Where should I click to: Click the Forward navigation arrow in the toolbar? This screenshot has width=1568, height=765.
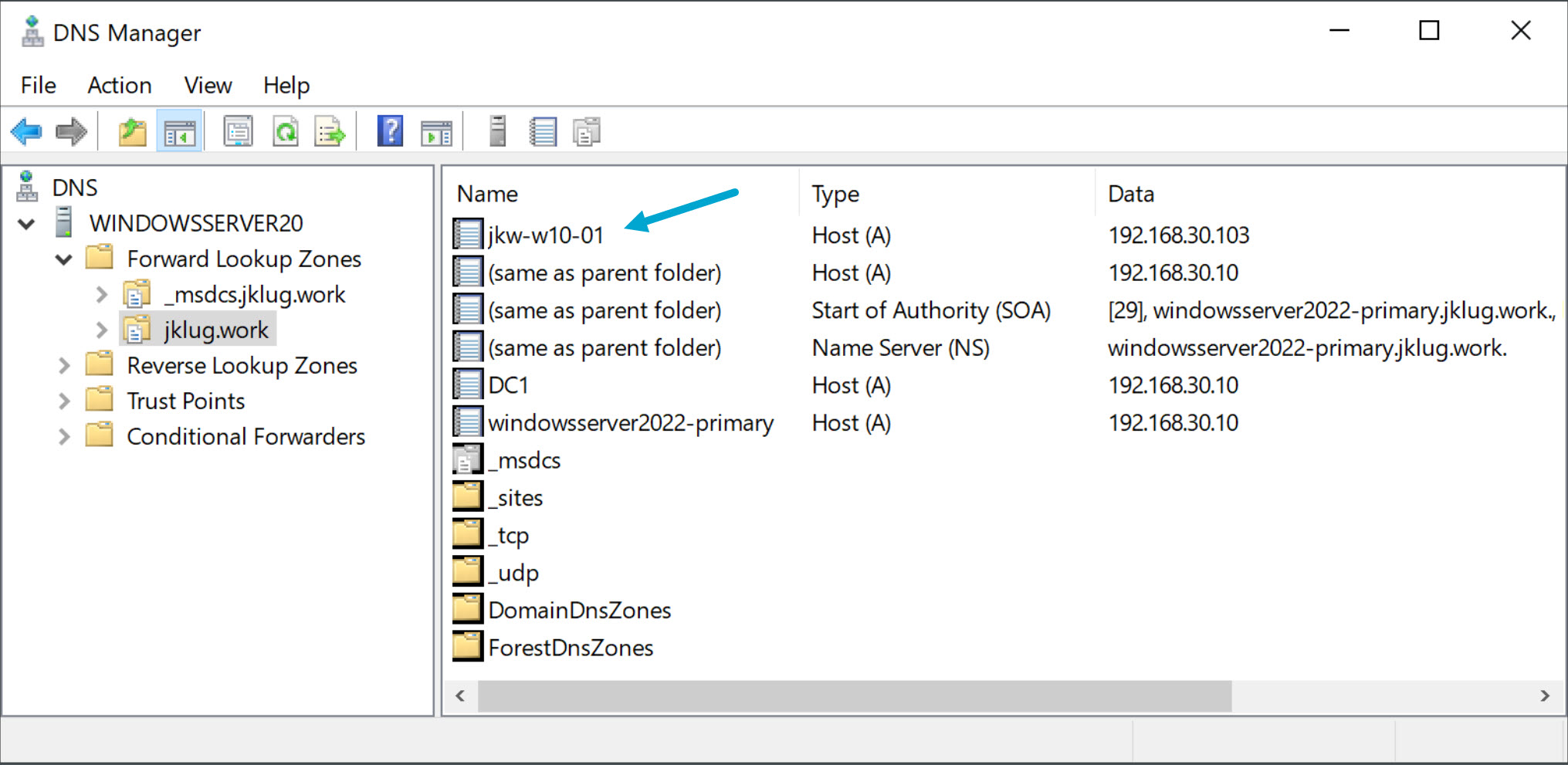coord(71,130)
